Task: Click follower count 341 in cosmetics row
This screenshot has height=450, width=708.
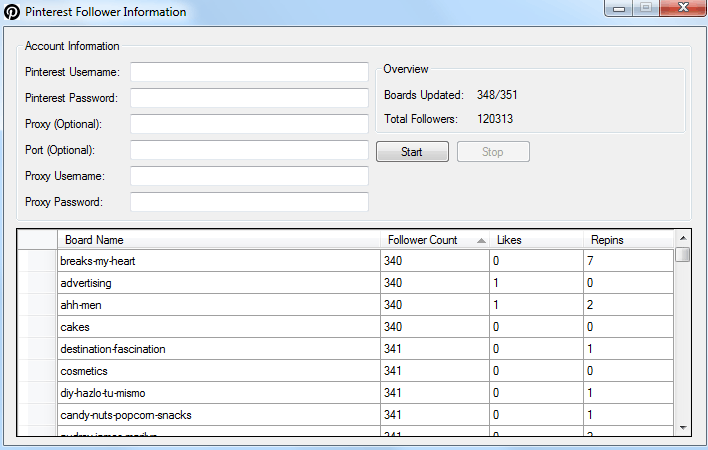Action: pos(435,371)
